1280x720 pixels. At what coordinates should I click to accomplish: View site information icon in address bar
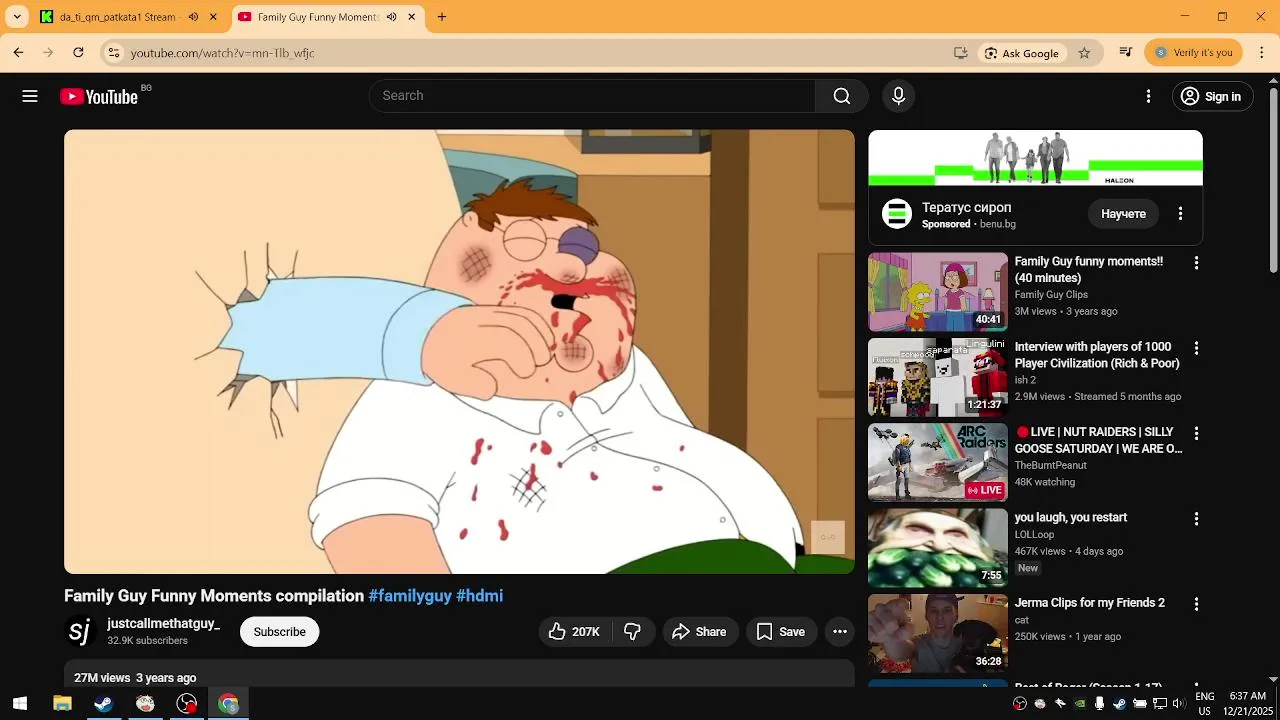pyautogui.click(x=114, y=53)
